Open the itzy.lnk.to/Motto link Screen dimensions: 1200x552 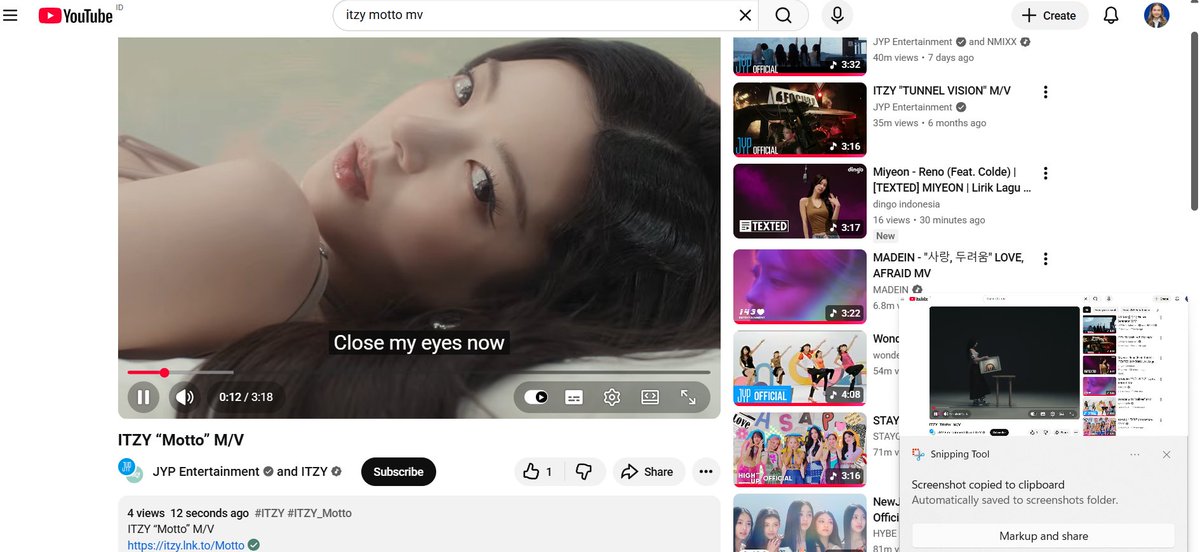point(186,545)
